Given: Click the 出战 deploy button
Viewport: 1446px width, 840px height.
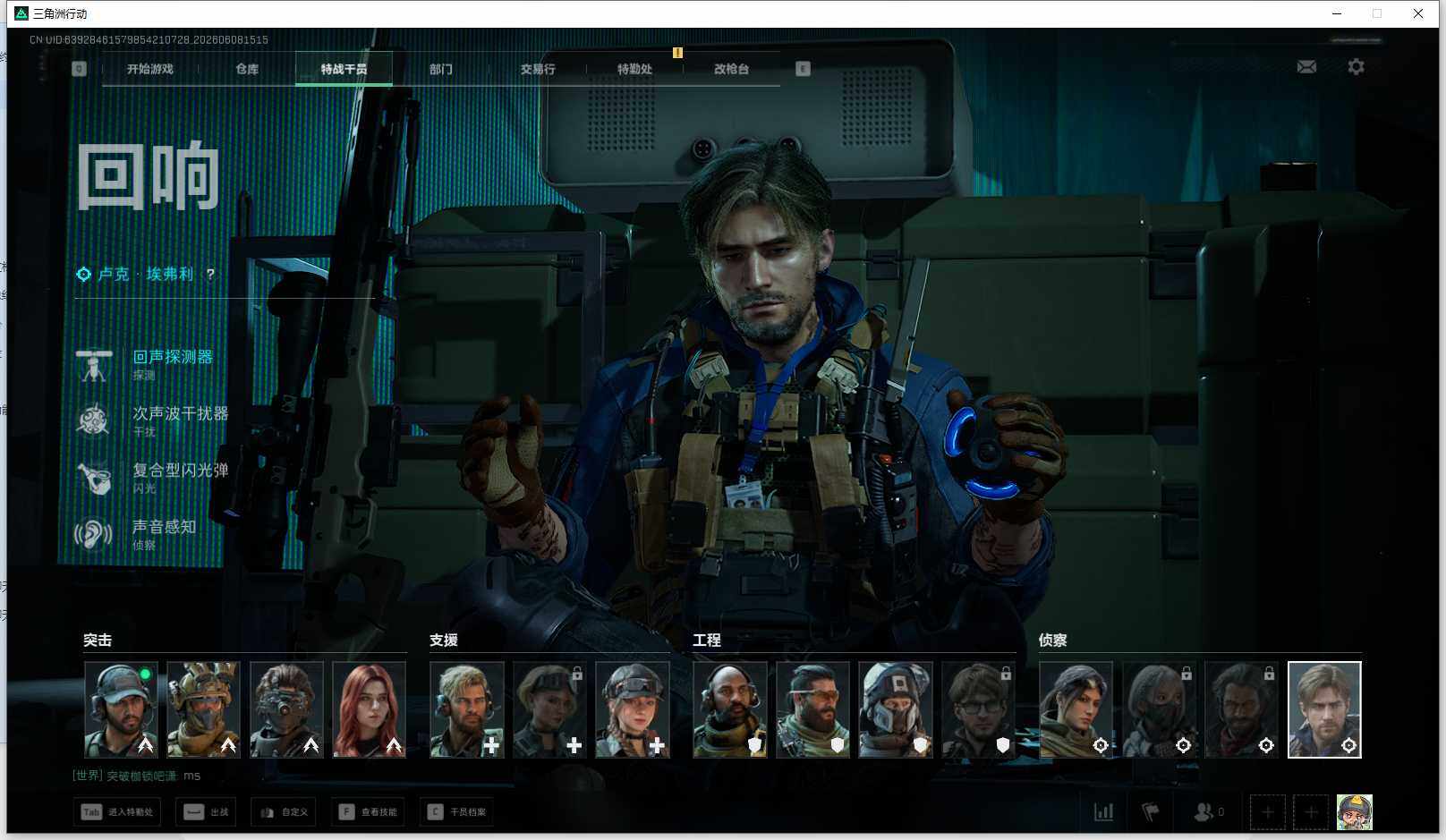Looking at the screenshot, I should coord(207,811).
